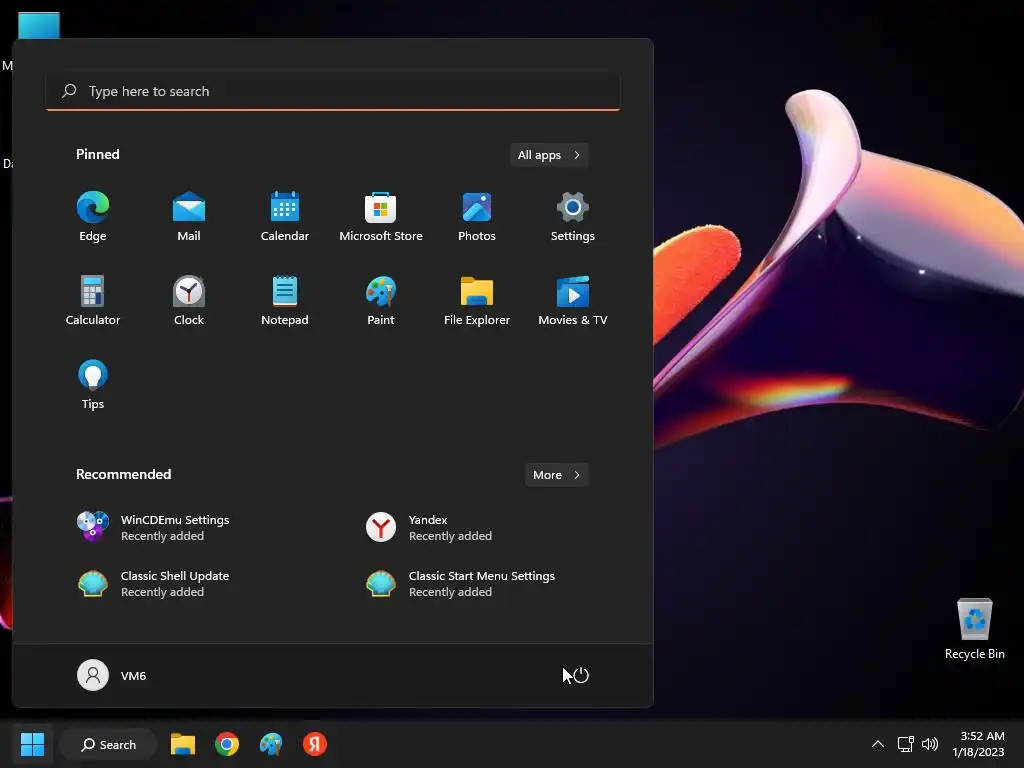
Task: Open the VM6 user account menu
Action: [112, 675]
